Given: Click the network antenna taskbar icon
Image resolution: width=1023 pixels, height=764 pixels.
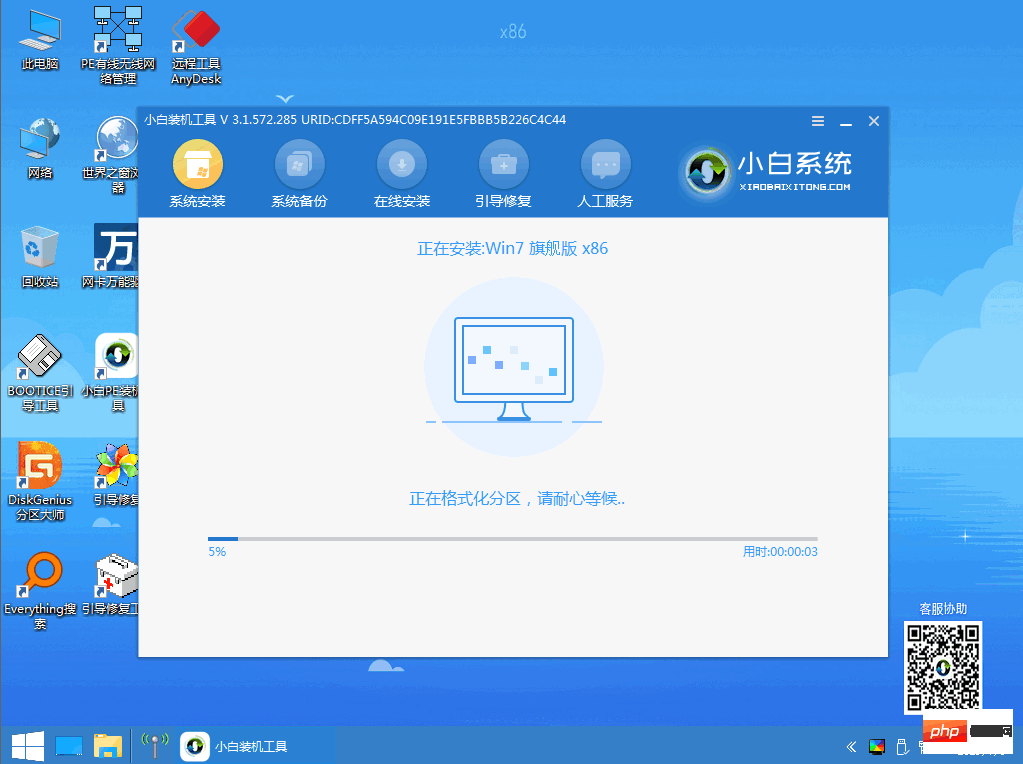Looking at the screenshot, I should point(155,746).
